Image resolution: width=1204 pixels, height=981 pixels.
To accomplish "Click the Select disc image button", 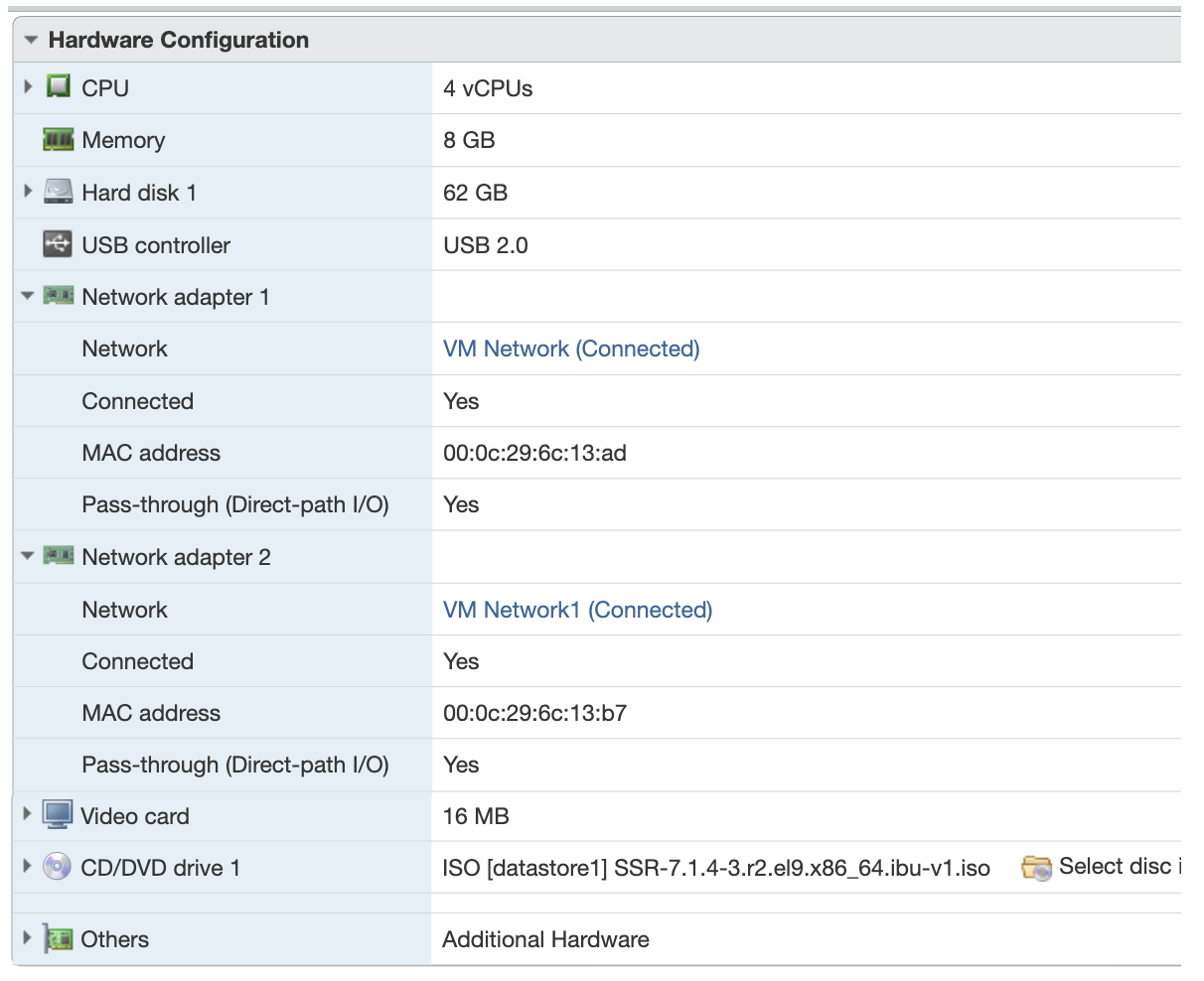I will [x=1102, y=867].
